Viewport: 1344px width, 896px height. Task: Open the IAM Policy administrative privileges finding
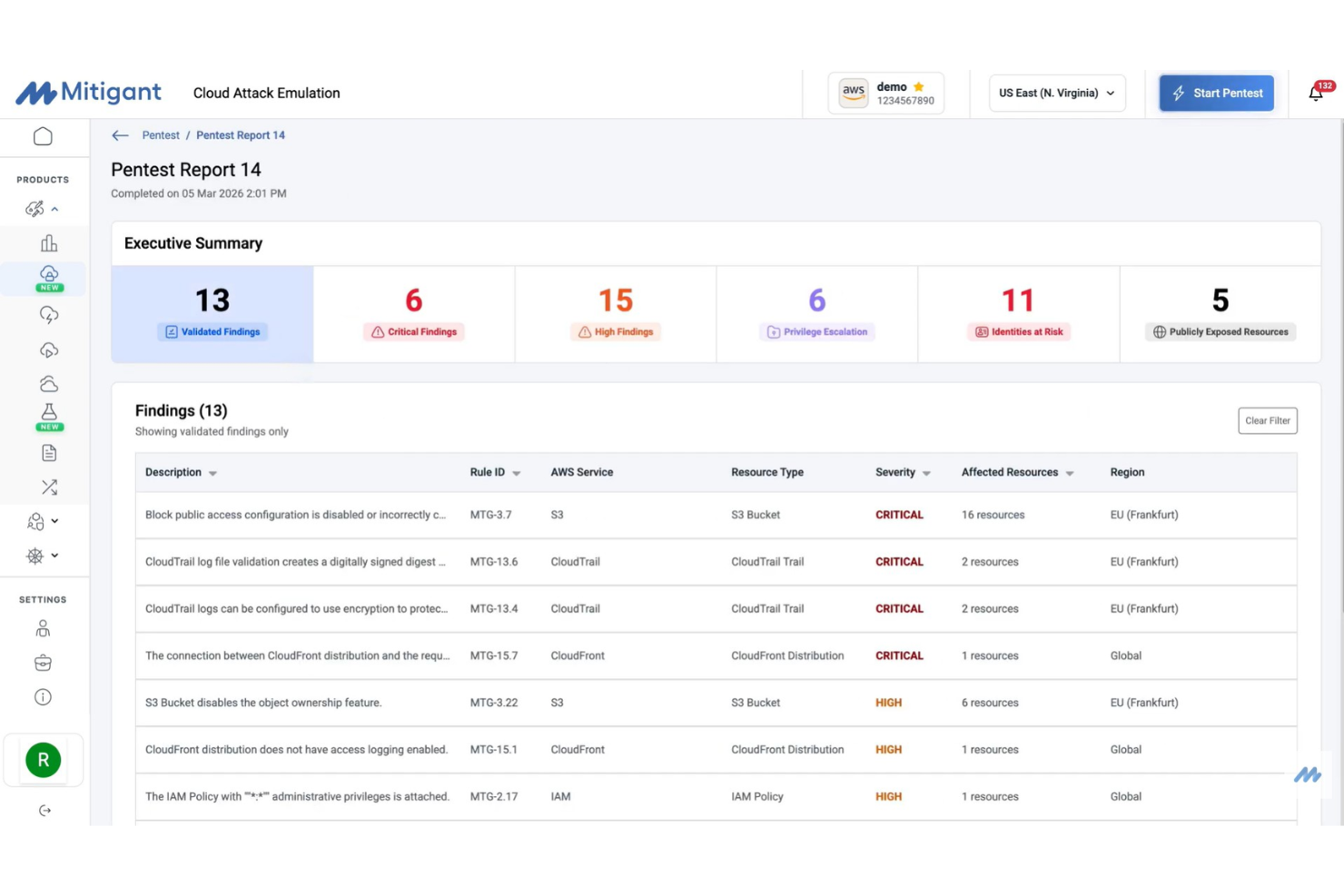(x=716, y=797)
